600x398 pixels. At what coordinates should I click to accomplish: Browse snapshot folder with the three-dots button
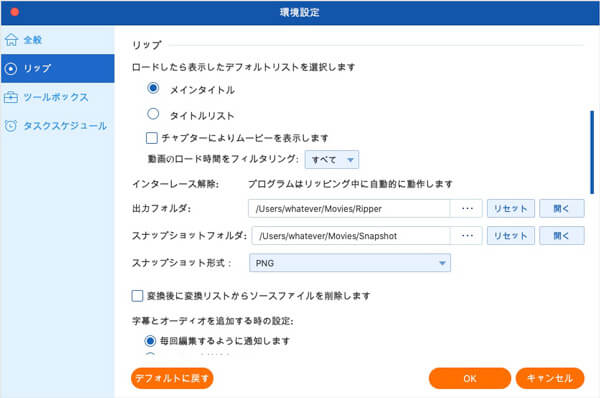467,236
